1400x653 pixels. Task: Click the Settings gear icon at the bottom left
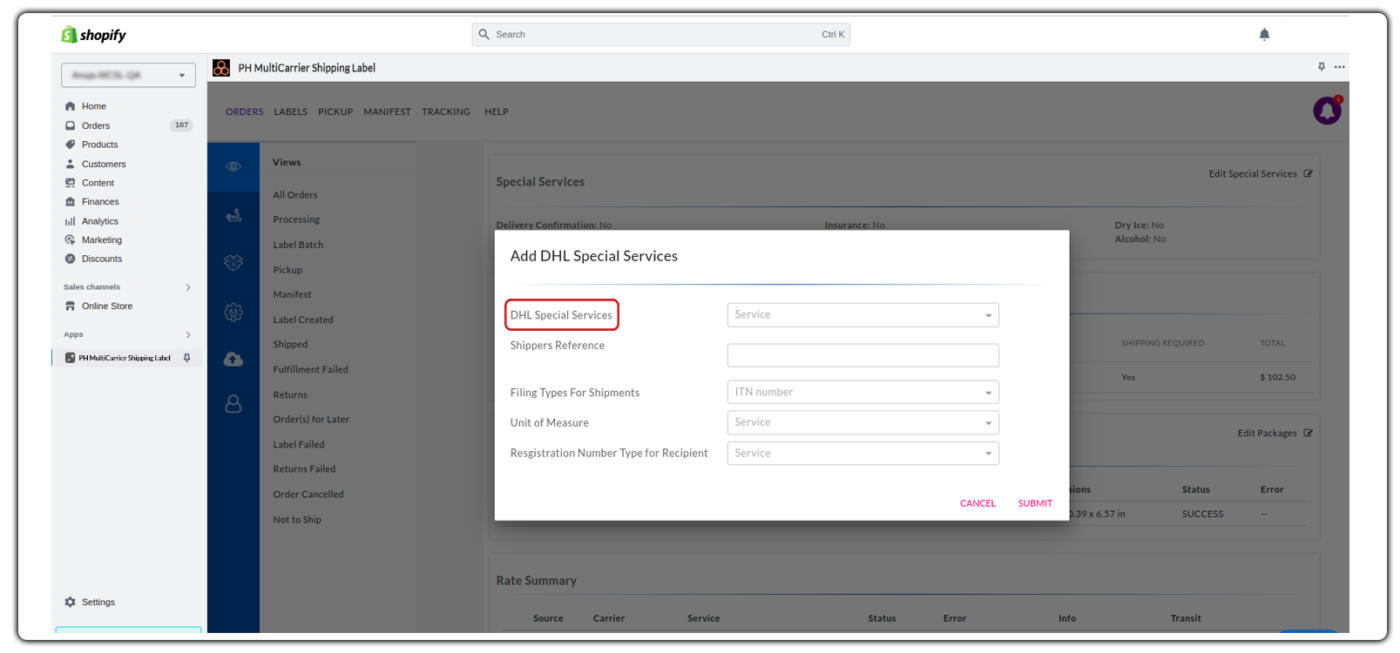(x=70, y=602)
